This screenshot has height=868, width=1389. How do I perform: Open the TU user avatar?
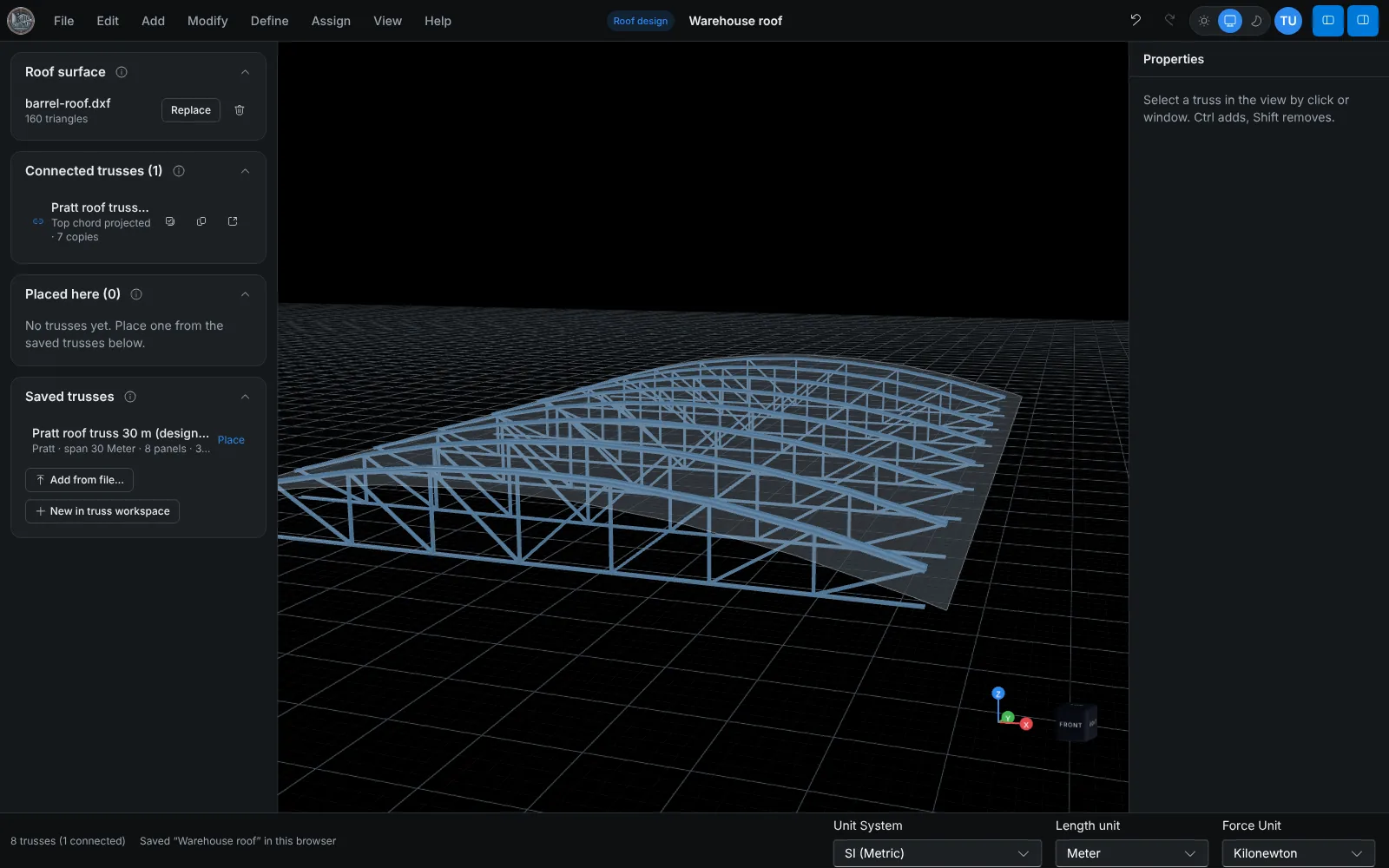(1288, 21)
